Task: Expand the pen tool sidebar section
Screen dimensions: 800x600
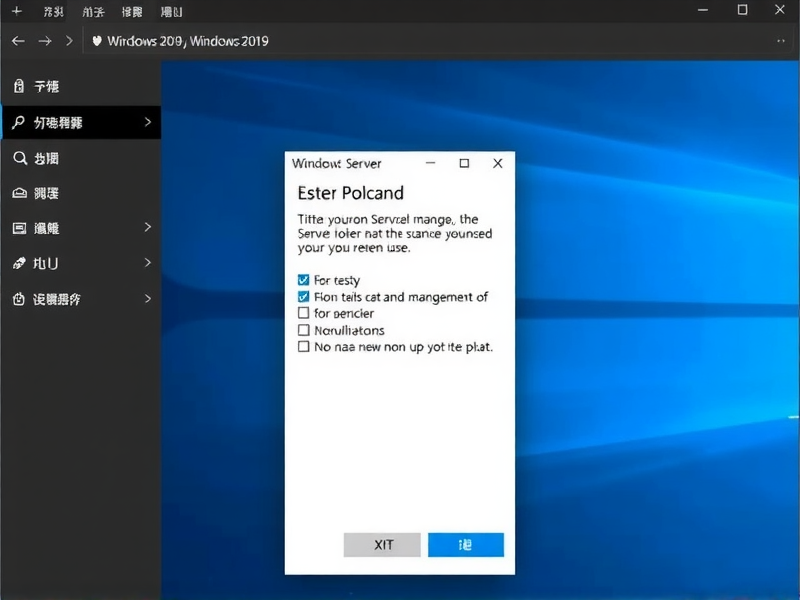Action: 147,263
